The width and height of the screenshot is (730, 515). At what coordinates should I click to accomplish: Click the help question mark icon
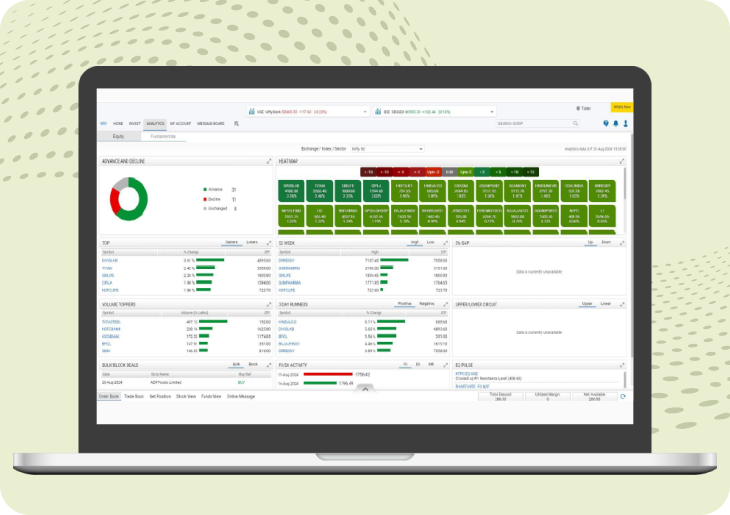(x=606, y=124)
